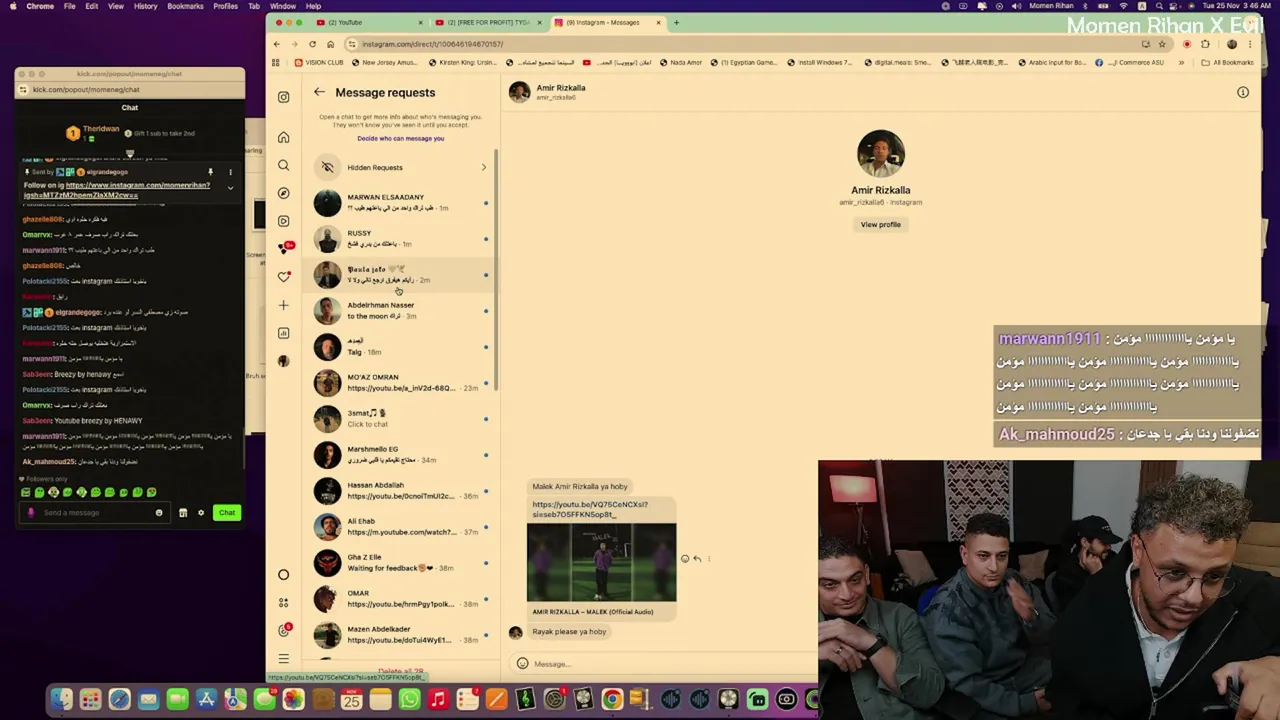Open the youtu.be link in Amir's message
This screenshot has height=720, width=1280.
(590, 510)
